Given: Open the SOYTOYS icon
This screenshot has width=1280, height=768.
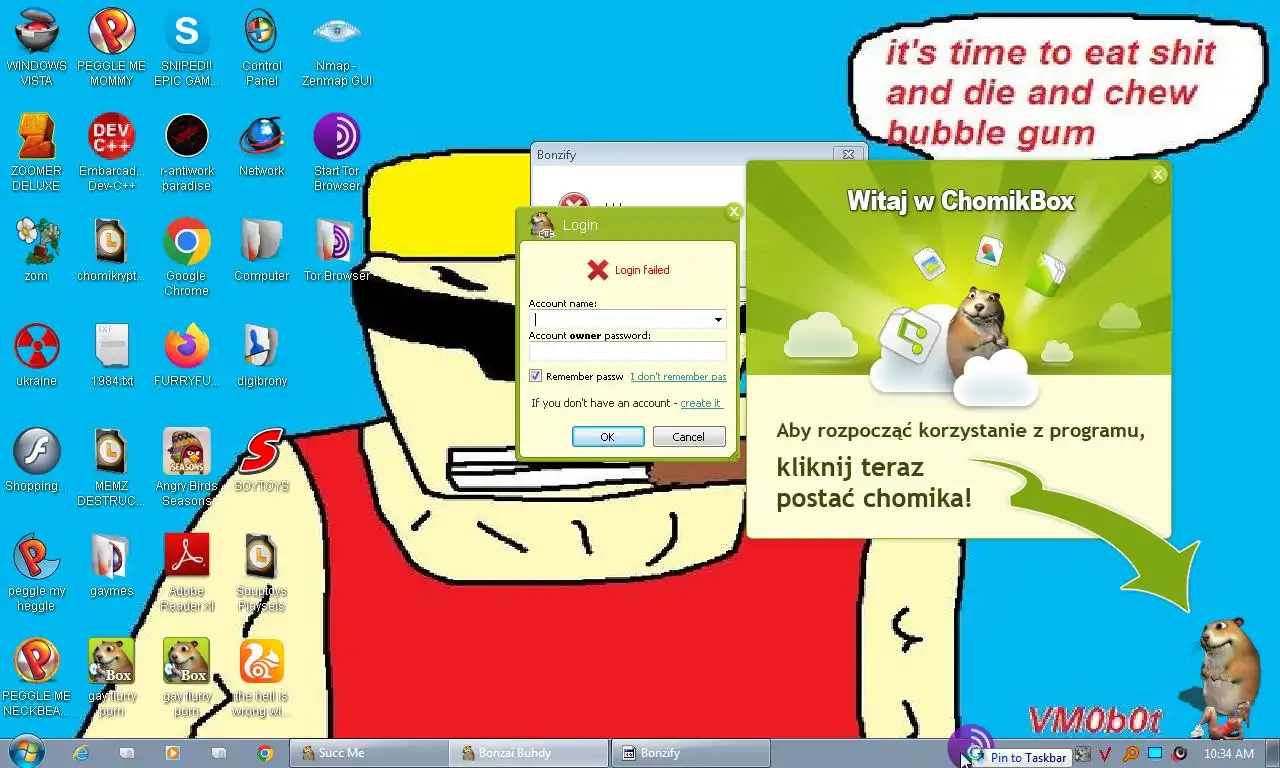Looking at the screenshot, I should pyautogui.click(x=262, y=460).
